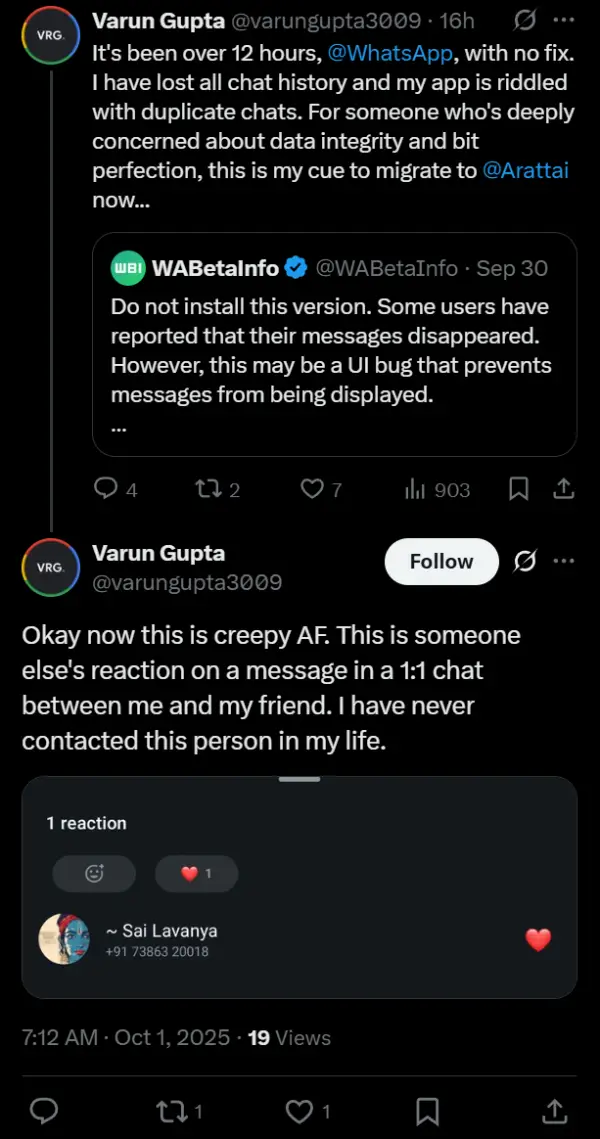Share the parent tweet via share icon
This screenshot has width=600, height=1139.
563,489
